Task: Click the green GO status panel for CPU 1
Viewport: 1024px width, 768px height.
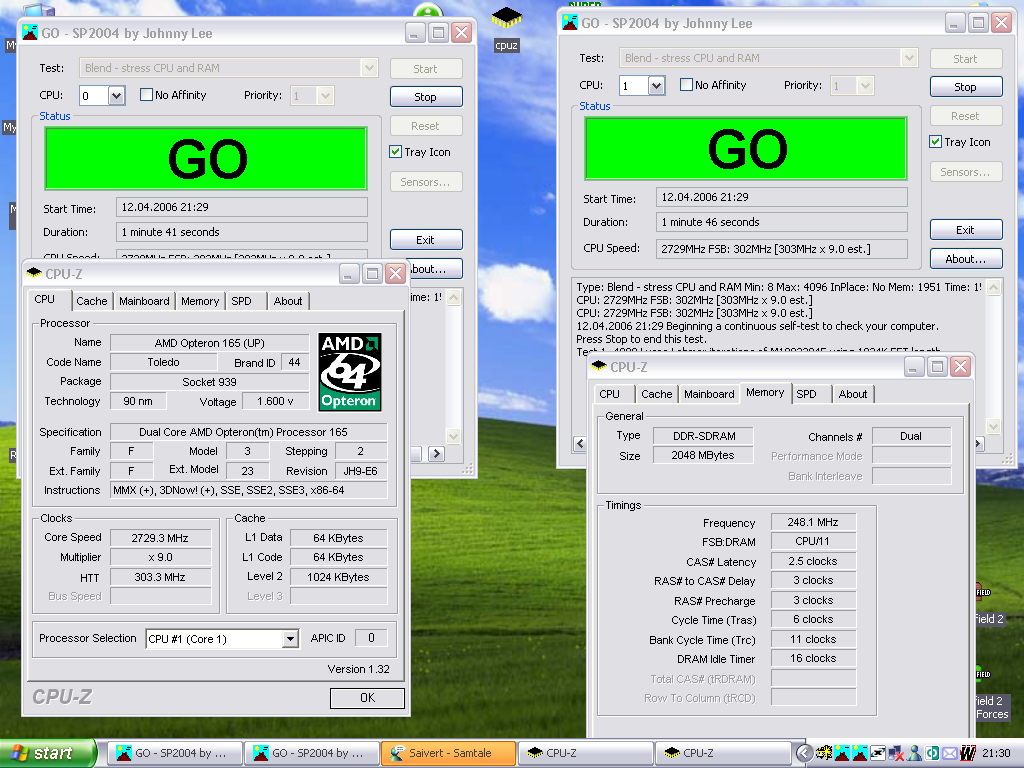Action: tap(746, 148)
